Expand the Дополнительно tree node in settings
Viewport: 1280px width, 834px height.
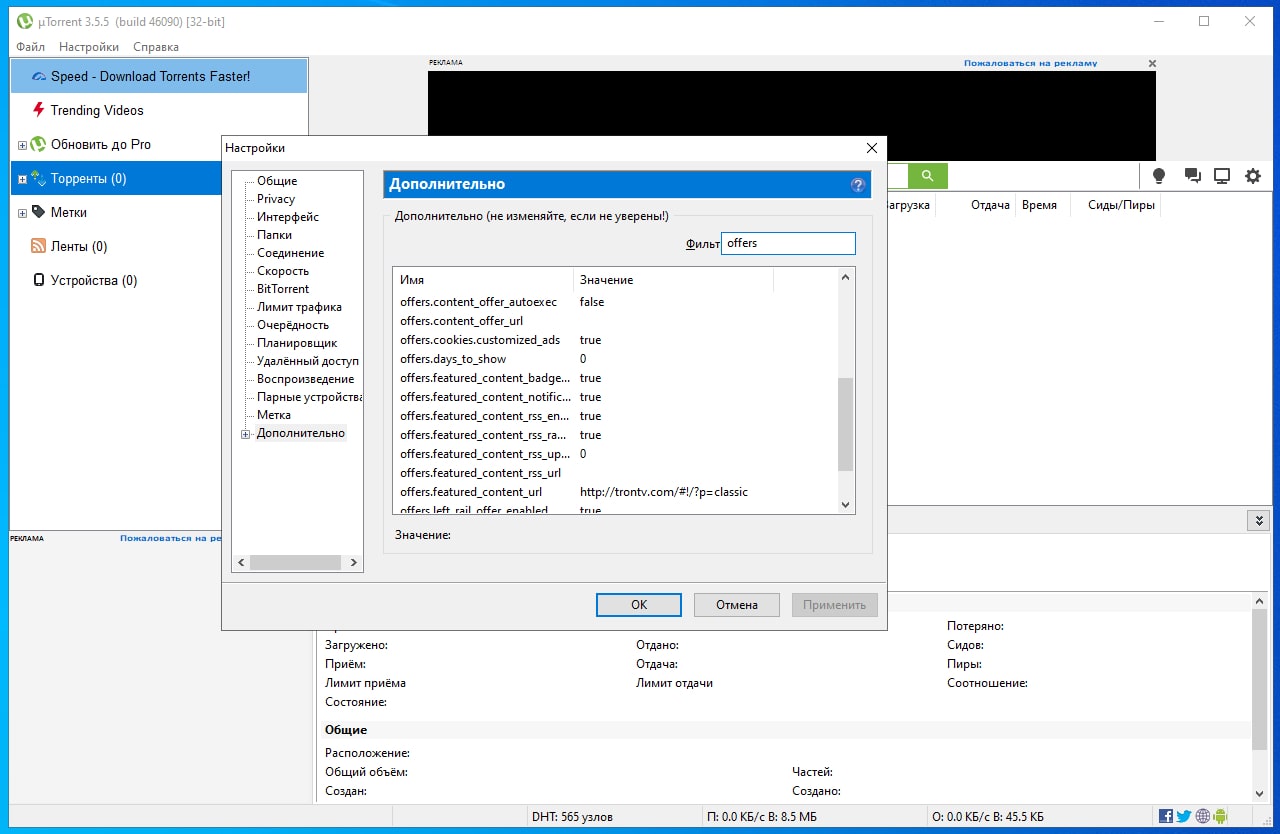245,434
